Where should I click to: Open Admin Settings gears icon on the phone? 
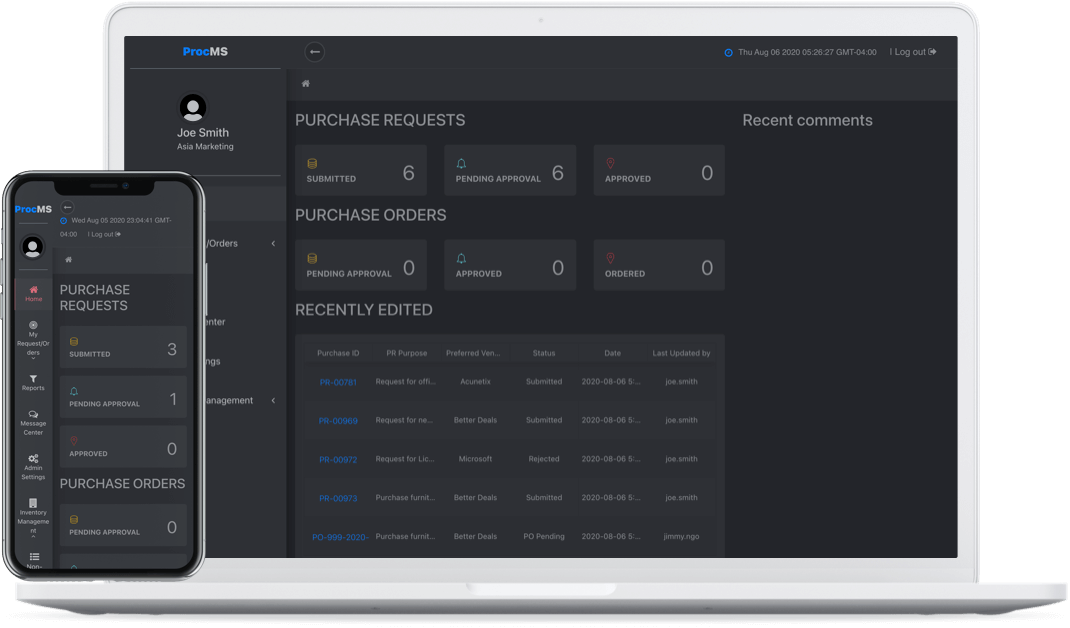tap(33, 459)
